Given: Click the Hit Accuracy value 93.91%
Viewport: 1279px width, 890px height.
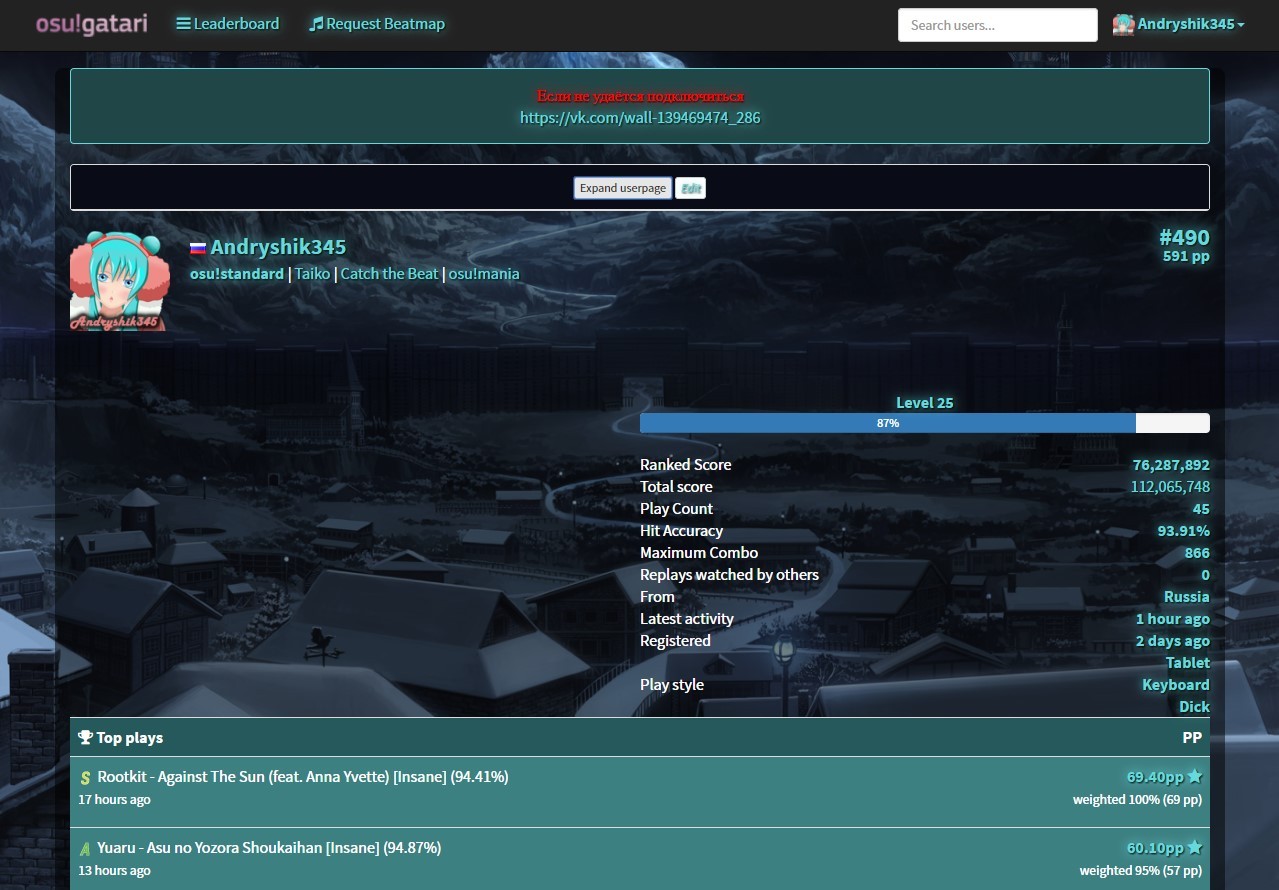Looking at the screenshot, I should click(1184, 531).
